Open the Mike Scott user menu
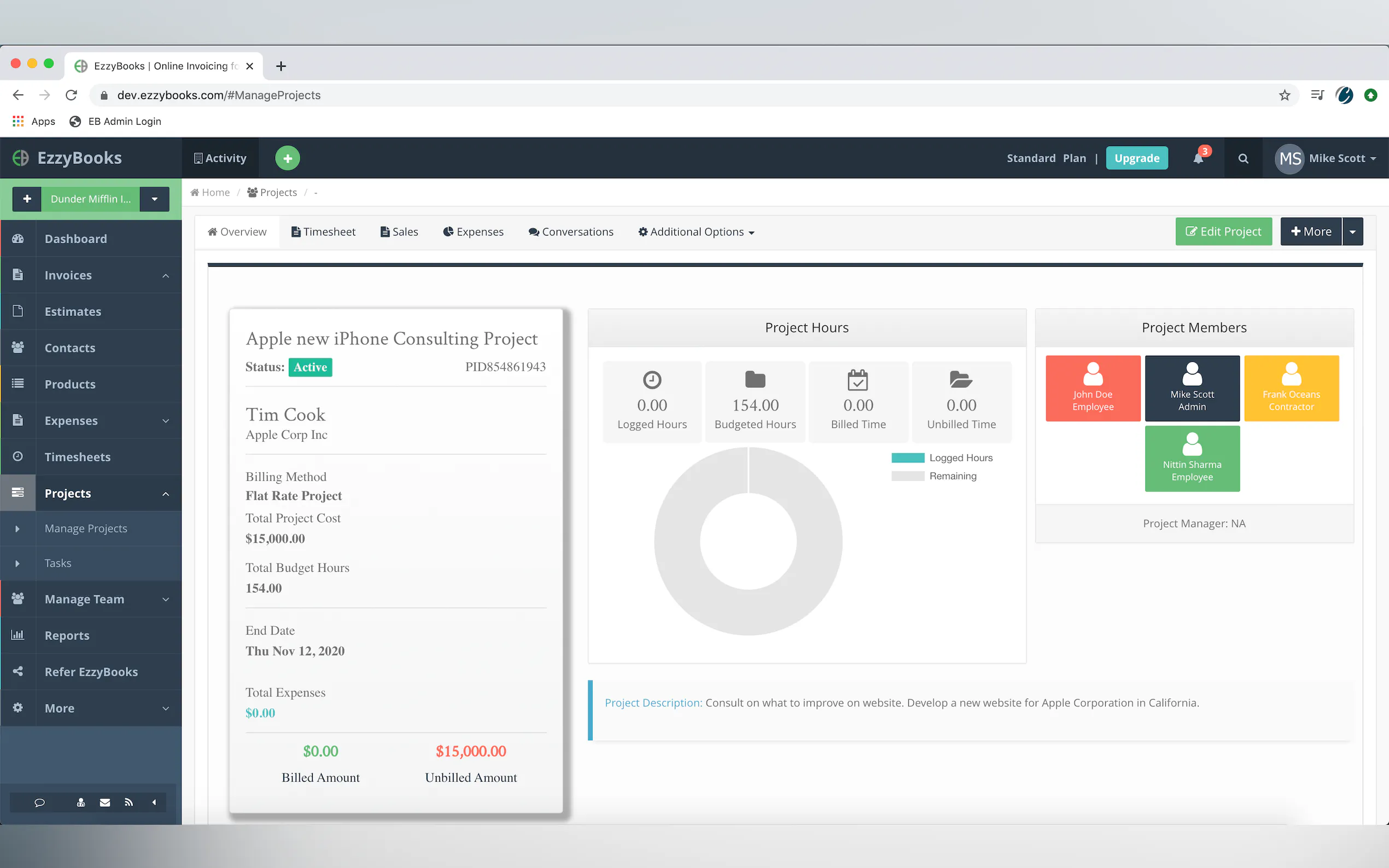 pos(1342,159)
